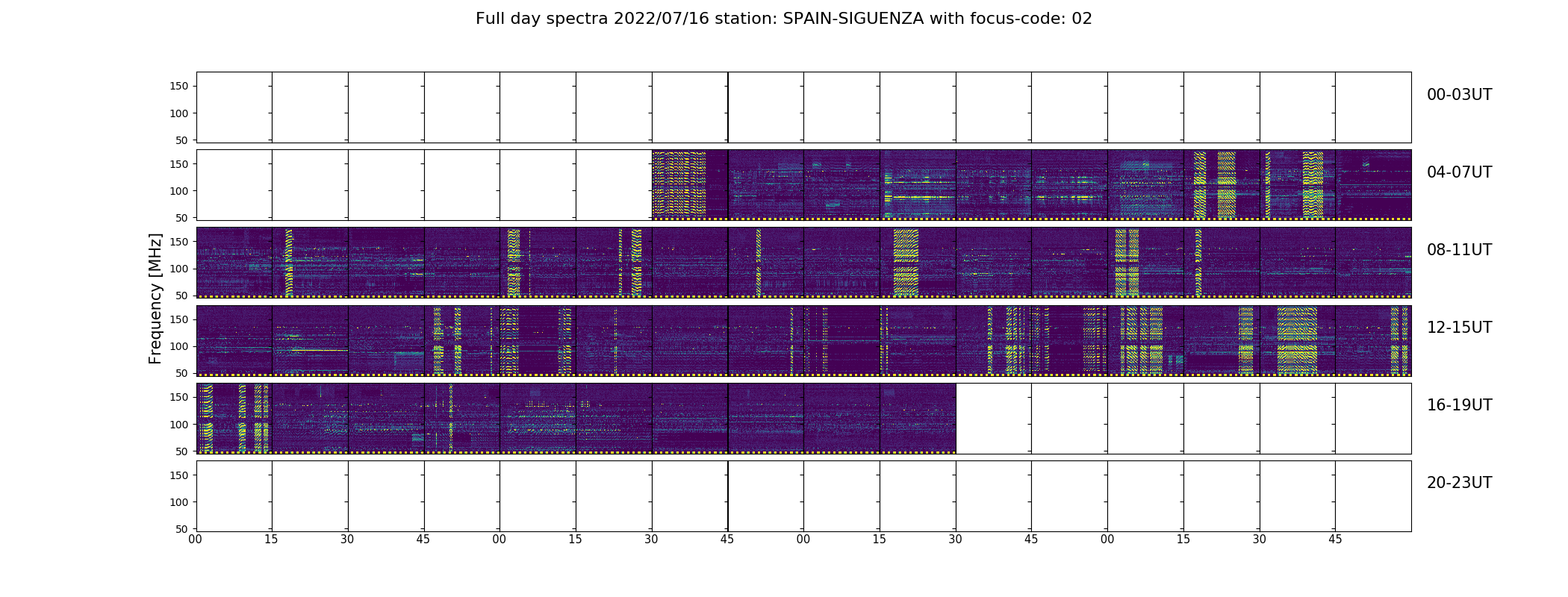Select the 00-03UT row label

(x=1459, y=95)
